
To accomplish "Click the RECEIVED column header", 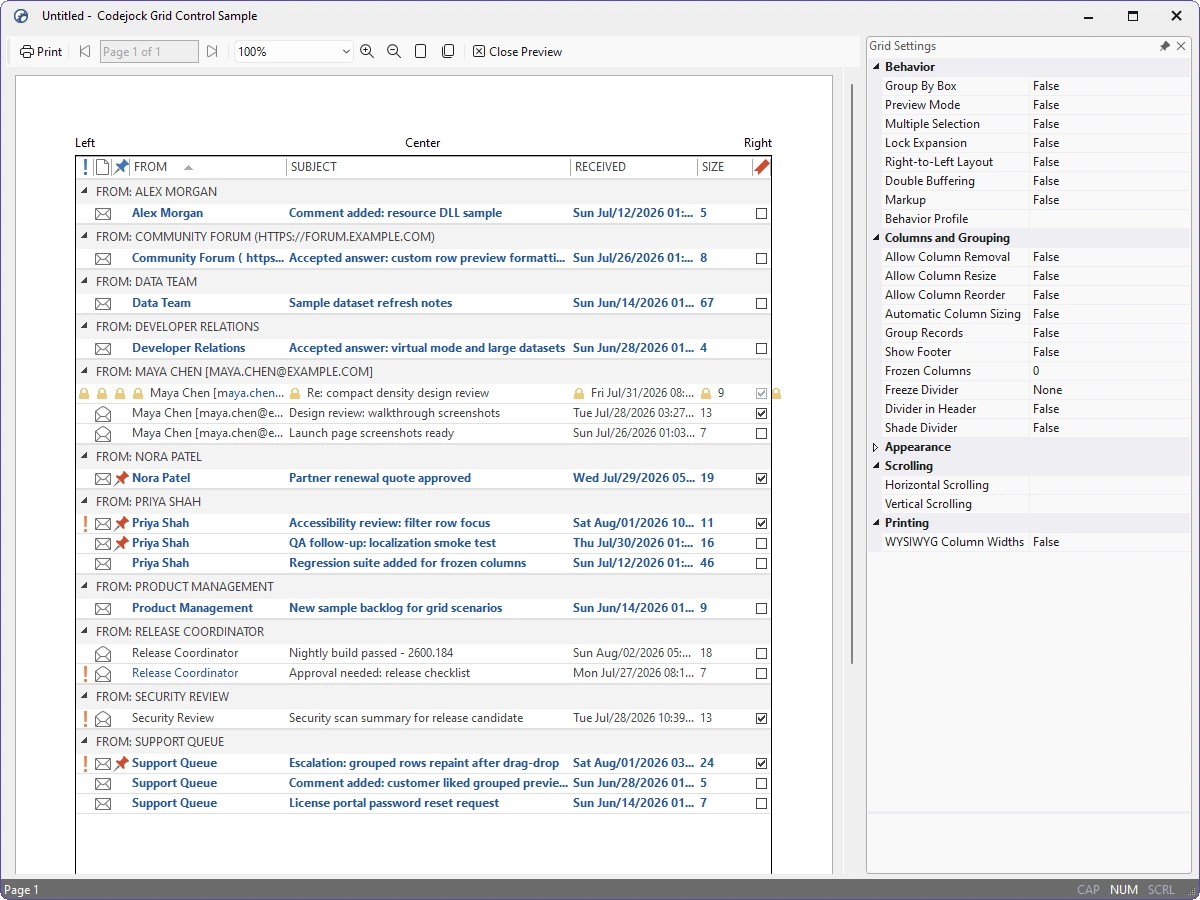I will 634,167.
